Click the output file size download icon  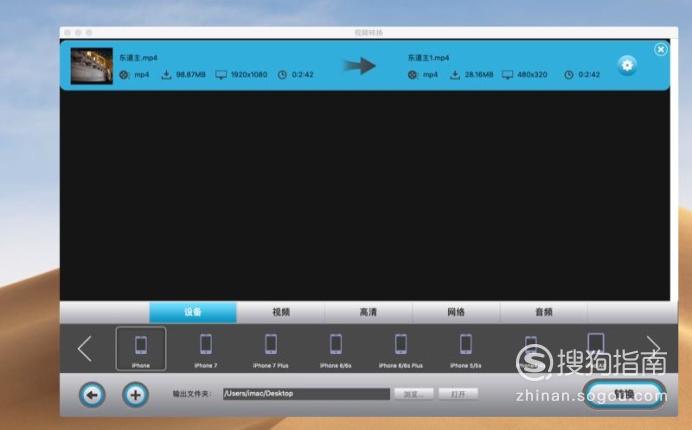455,74
